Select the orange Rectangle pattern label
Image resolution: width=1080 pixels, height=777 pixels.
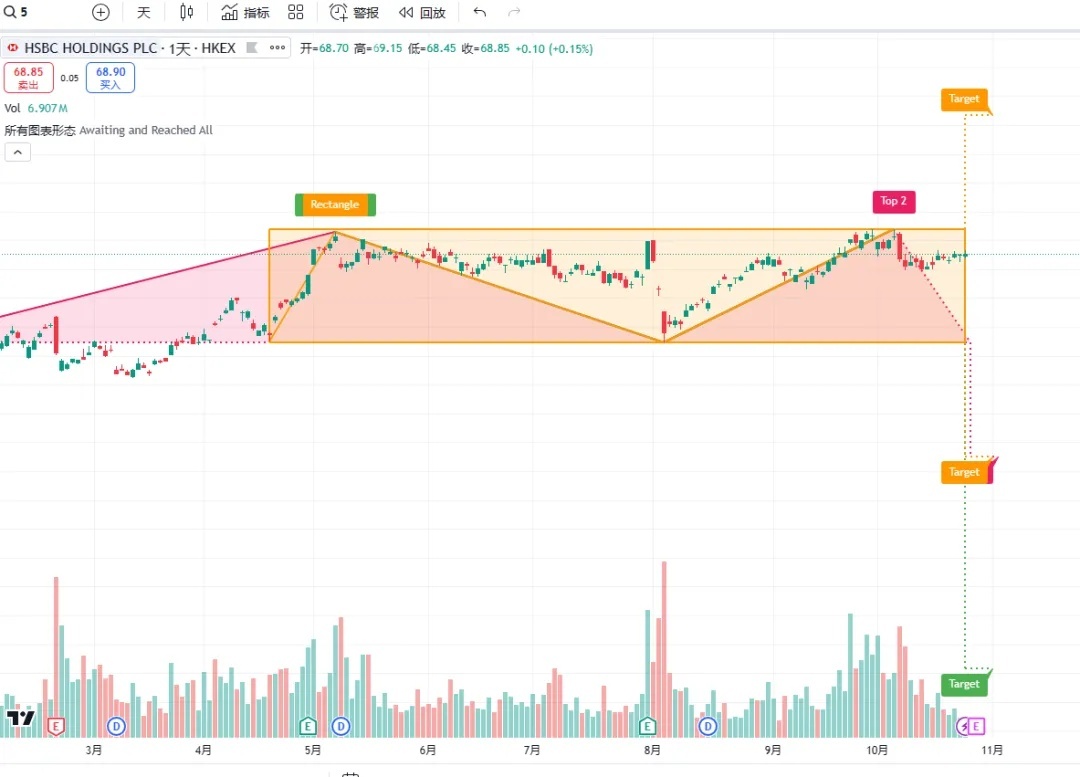334,205
